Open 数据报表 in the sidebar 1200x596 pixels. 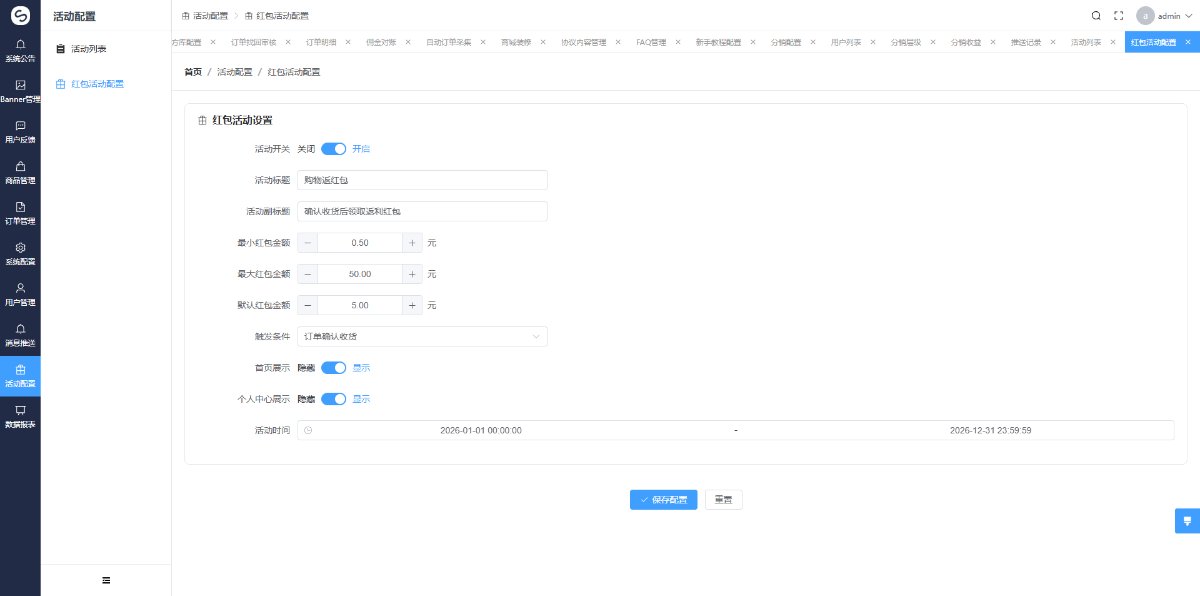click(x=20, y=416)
